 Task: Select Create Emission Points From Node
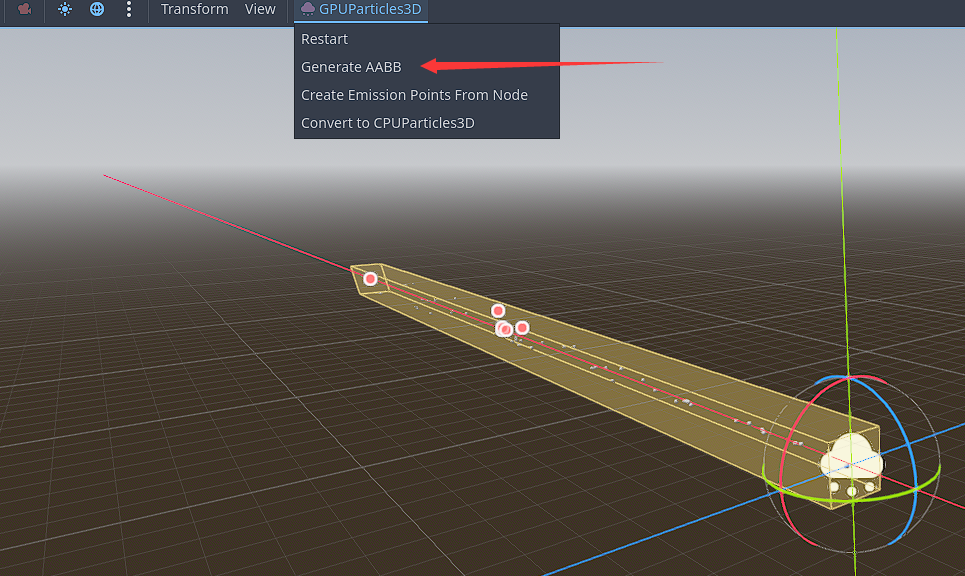pyautogui.click(x=426, y=95)
